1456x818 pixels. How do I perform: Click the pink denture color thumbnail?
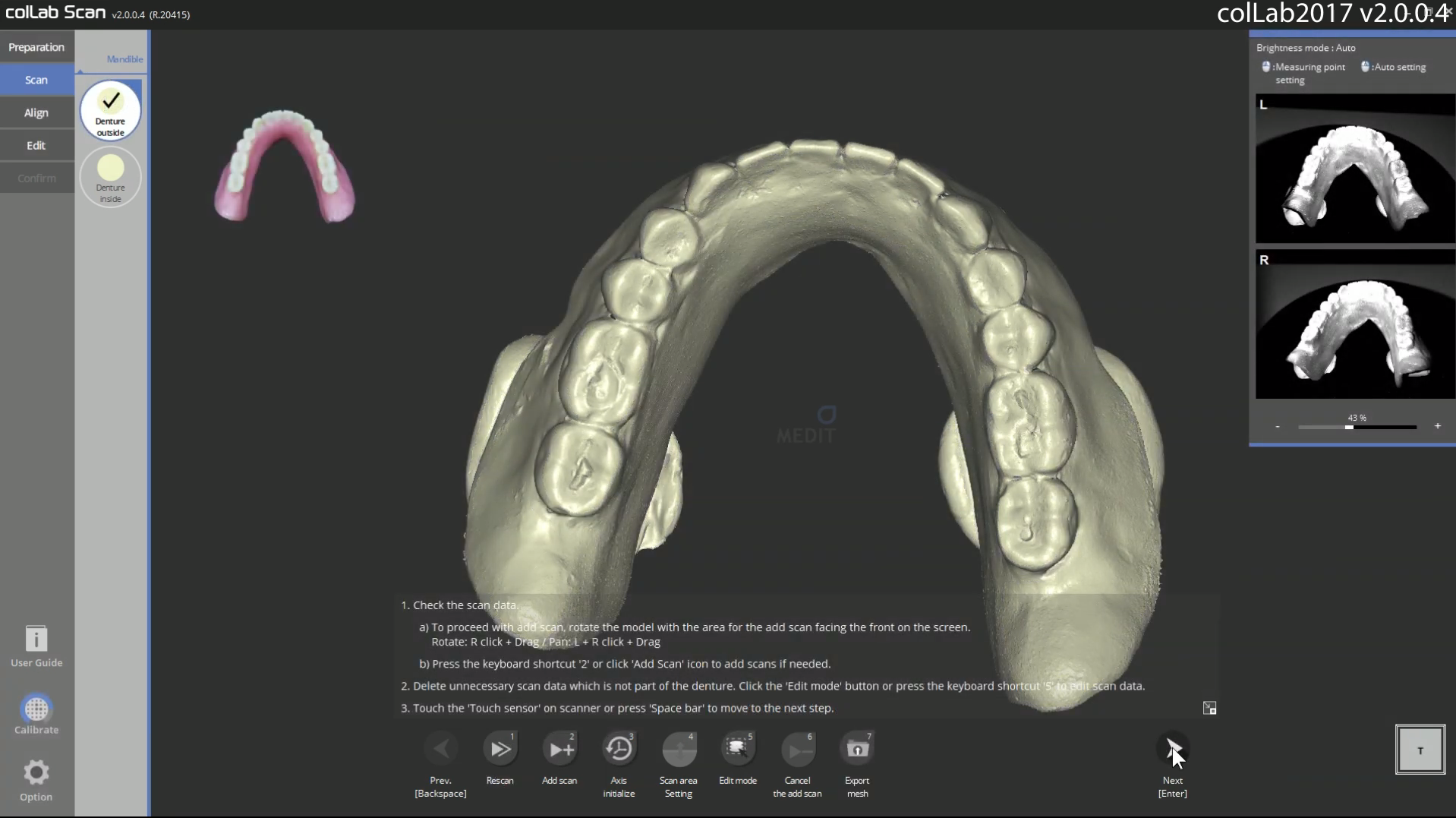pyautogui.click(x=285, y=166)
